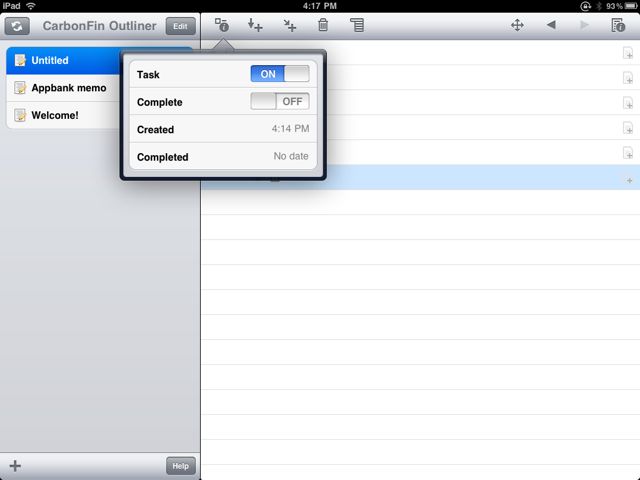Screen dimensions: 640x480
Task: Tap the left arrow outdent icon
Action: click(551, 25)
